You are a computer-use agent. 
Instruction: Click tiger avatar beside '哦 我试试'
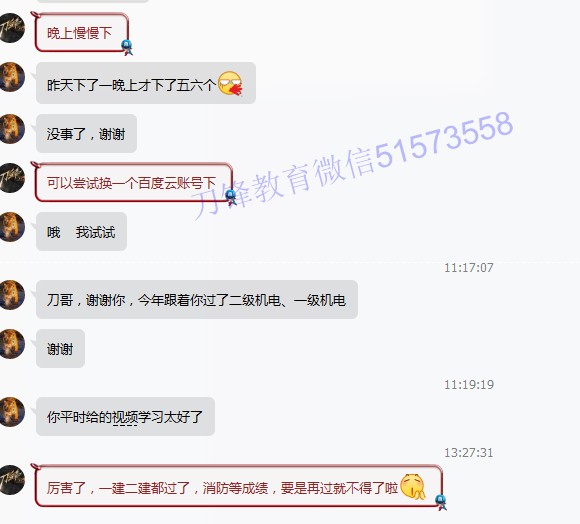11,227
